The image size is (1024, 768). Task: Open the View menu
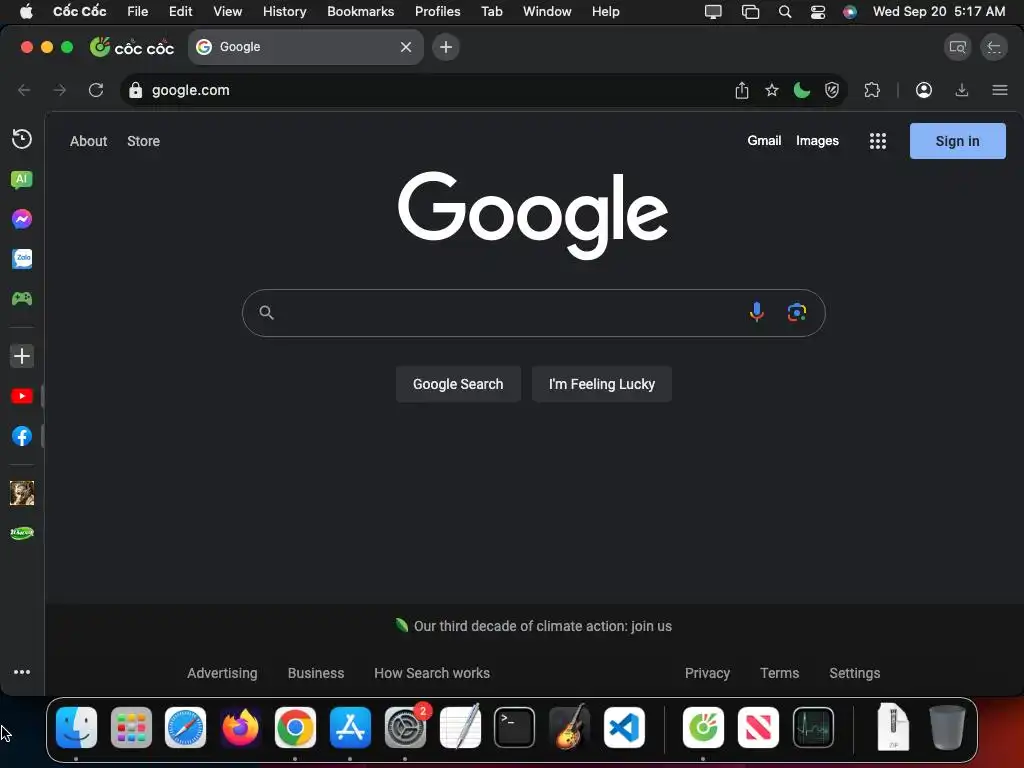(227, 12)
